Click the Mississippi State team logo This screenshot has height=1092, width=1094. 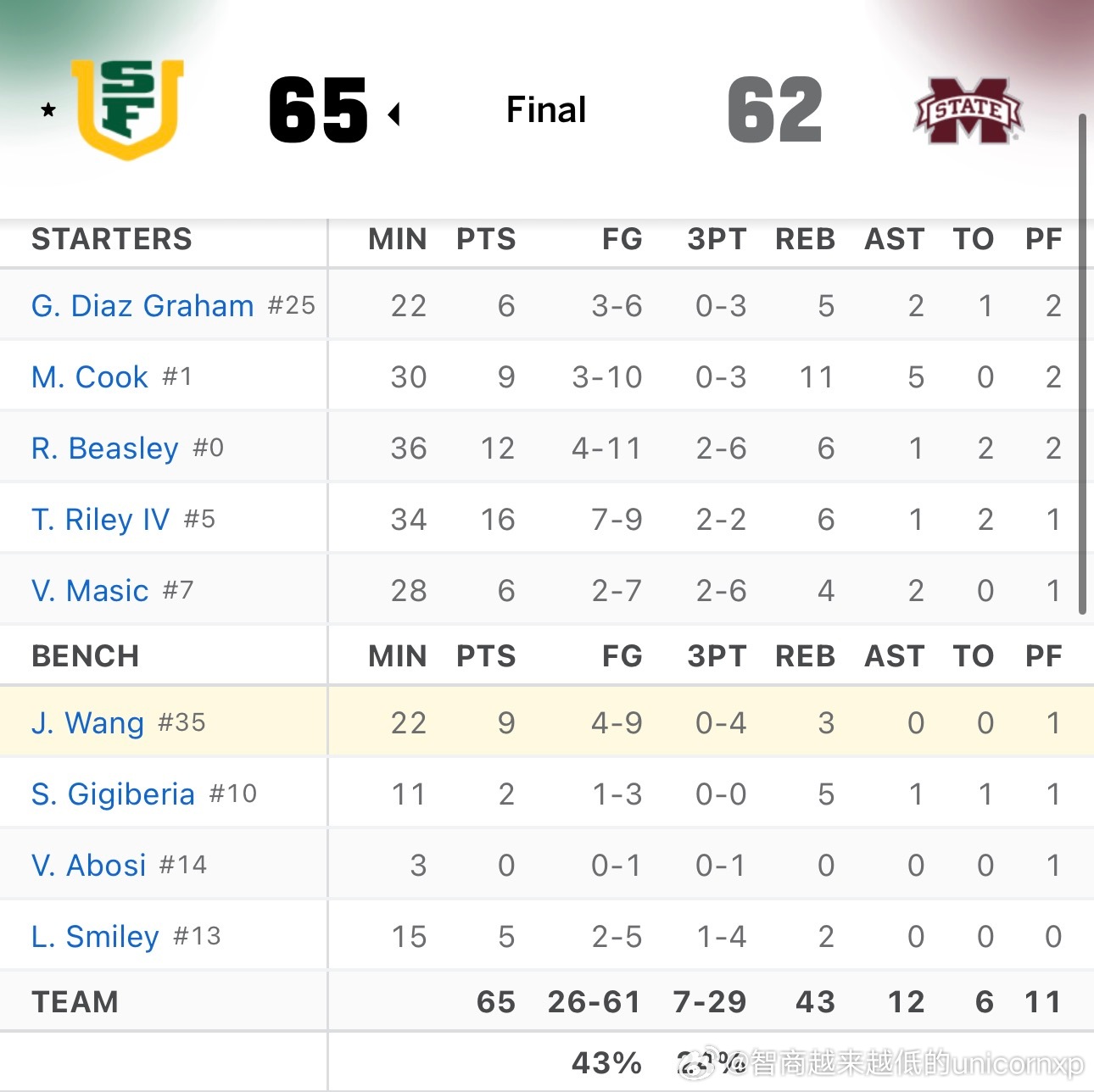tap(968, 111)
